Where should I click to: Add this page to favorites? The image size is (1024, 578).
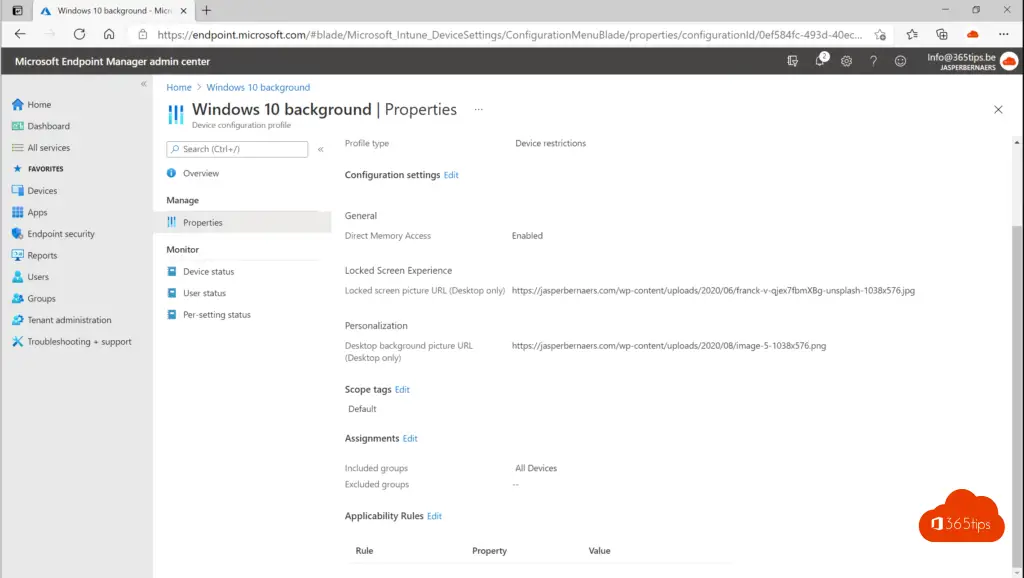880,35
